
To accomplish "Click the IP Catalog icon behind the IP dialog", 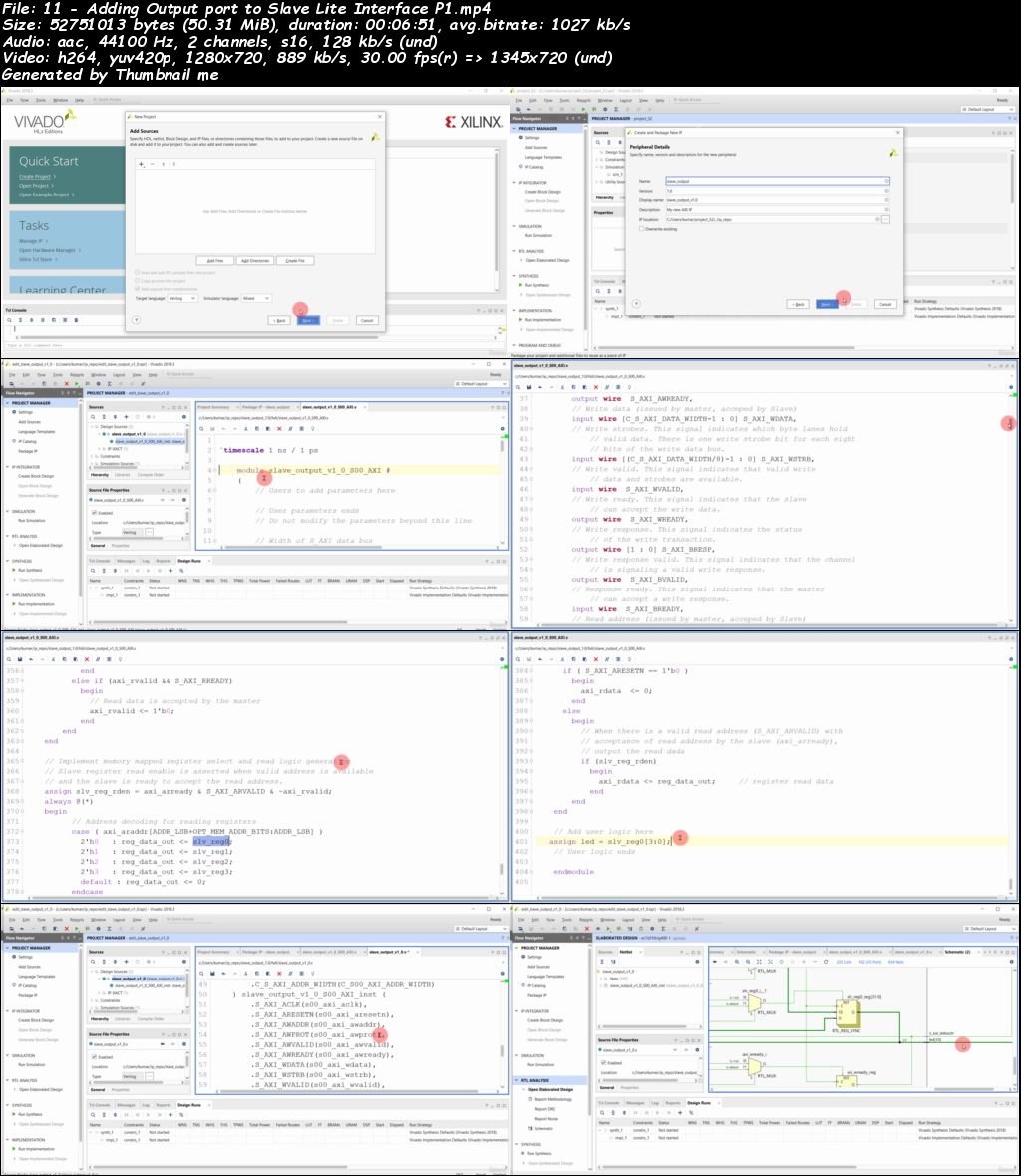I will click(x=521, y=167).
